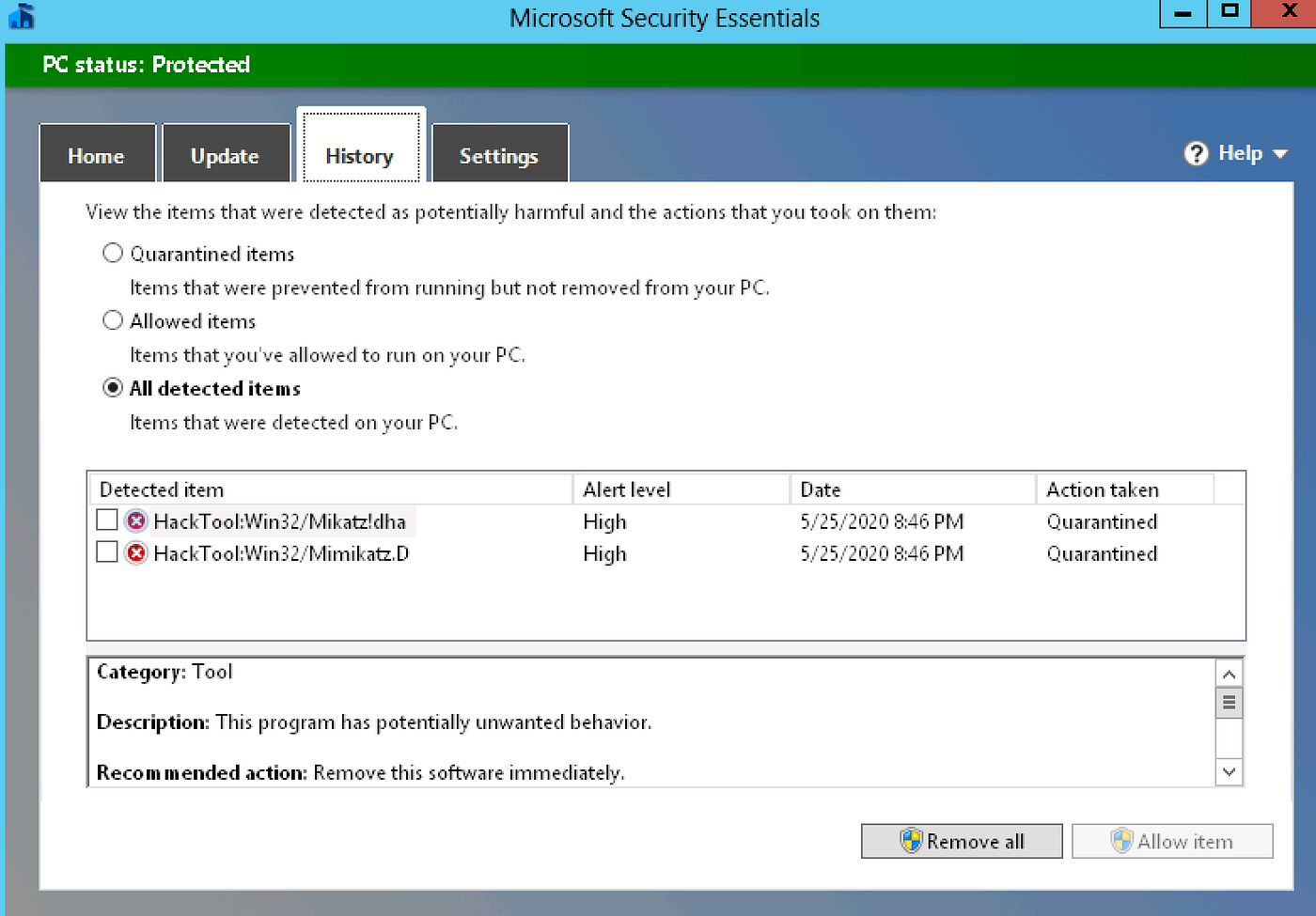The width and height of the screenshot is (1316, 916).
Task: Close the Microsoft Security Essentials window
Action: click(x=1284, y=13)
